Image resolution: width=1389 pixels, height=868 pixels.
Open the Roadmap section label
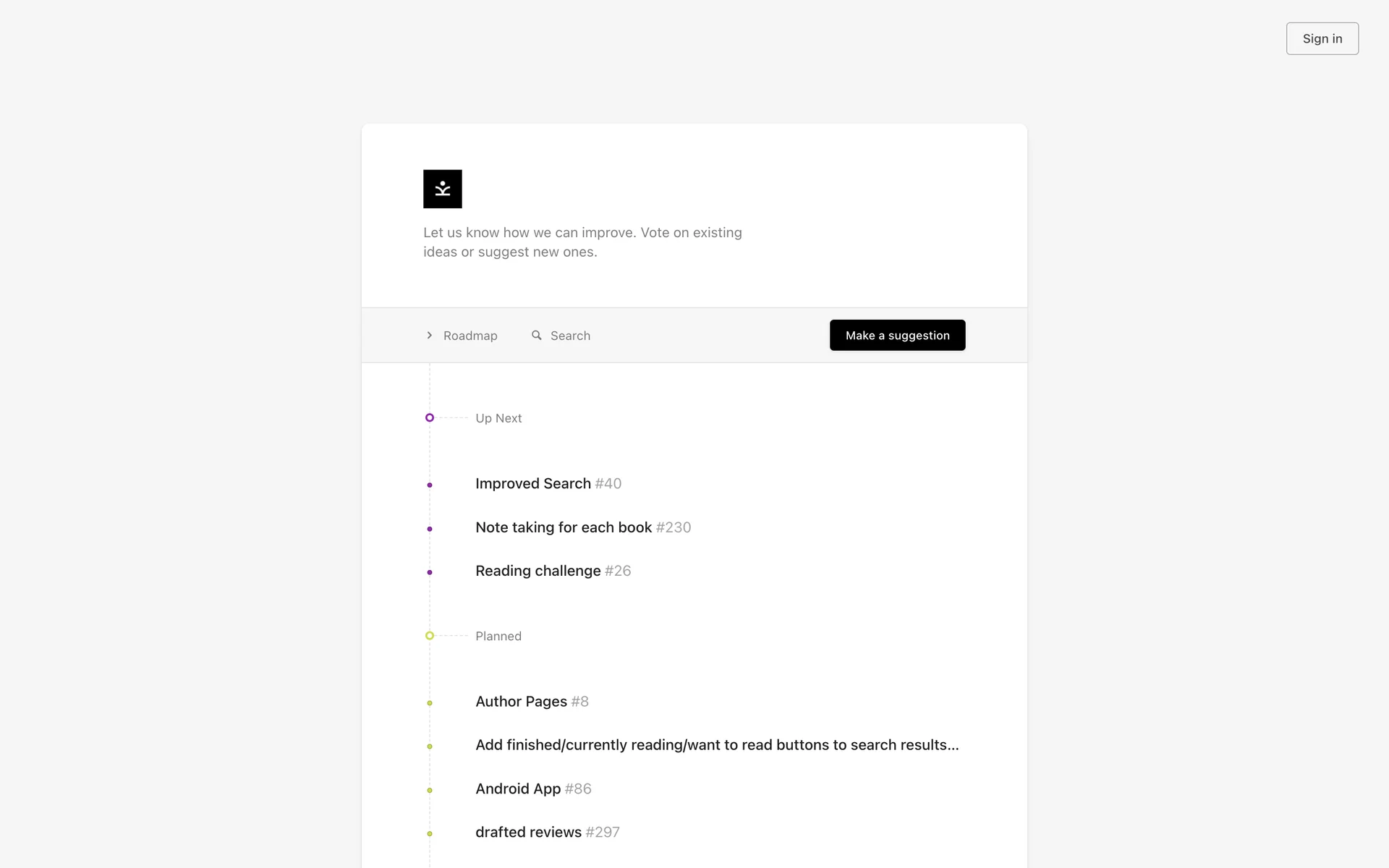pyautogui.click(x=470, y=336)
